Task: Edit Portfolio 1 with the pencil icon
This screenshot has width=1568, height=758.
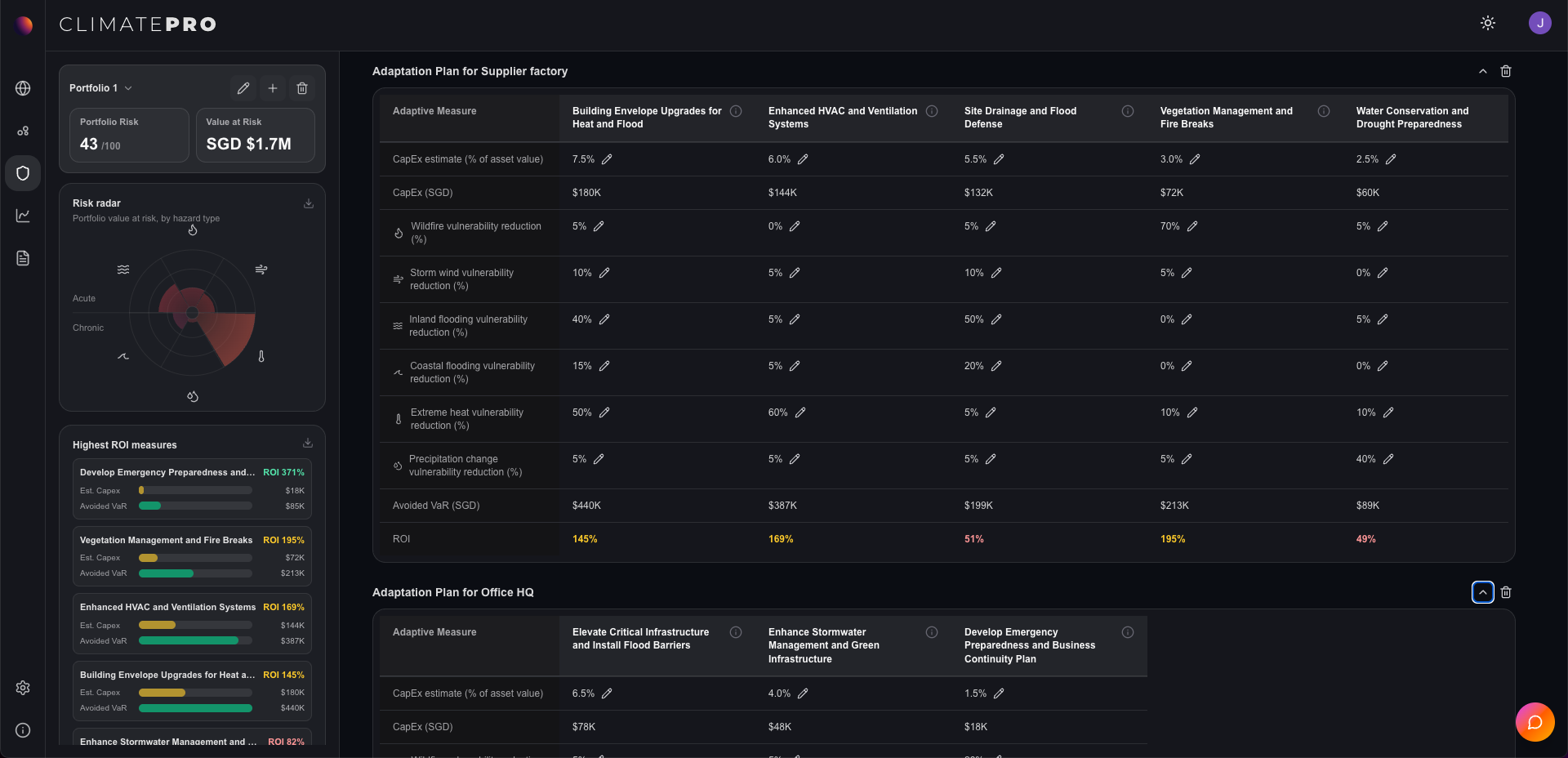Action: click(243, 88)
